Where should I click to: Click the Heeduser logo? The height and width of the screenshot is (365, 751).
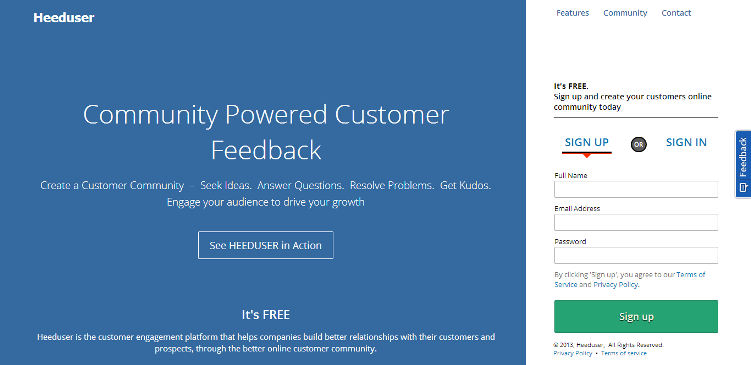64,18
